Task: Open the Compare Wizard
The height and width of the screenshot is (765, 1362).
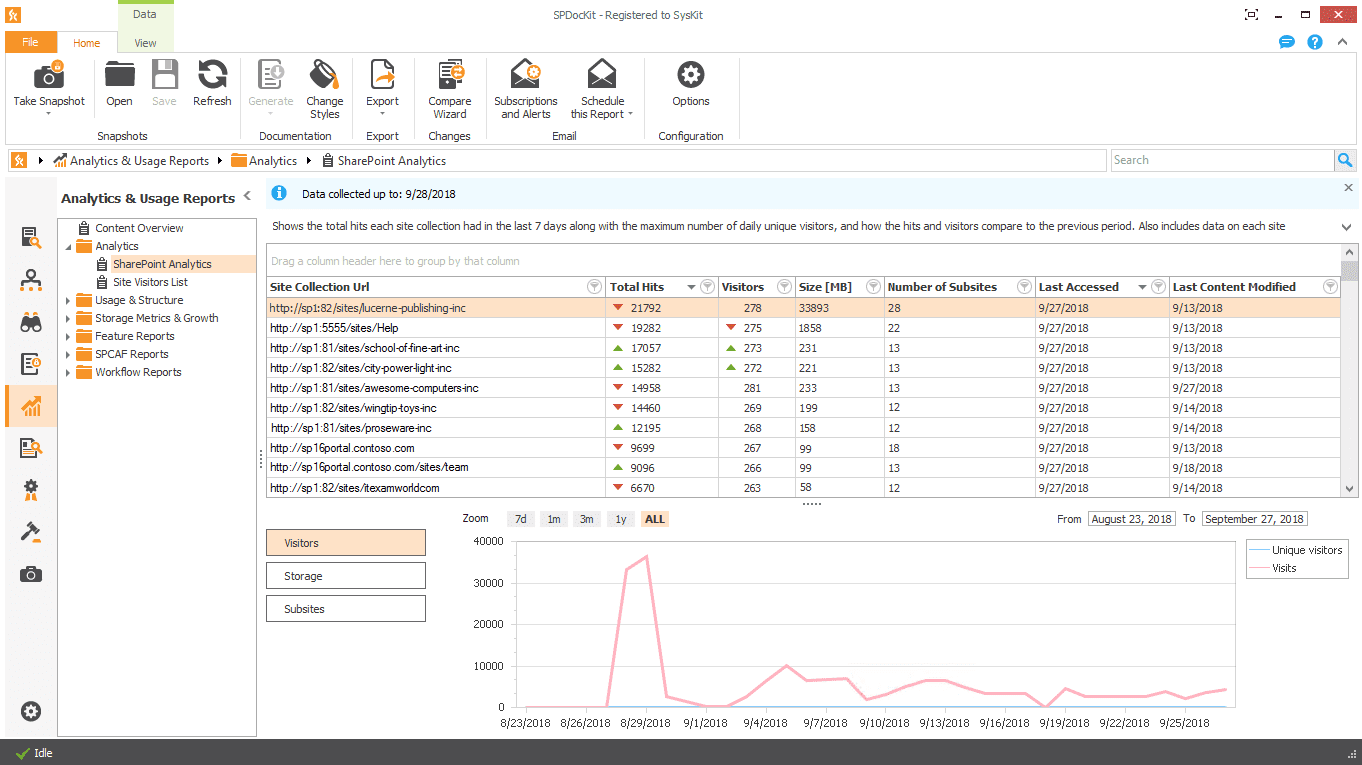Action: (449, 90)
